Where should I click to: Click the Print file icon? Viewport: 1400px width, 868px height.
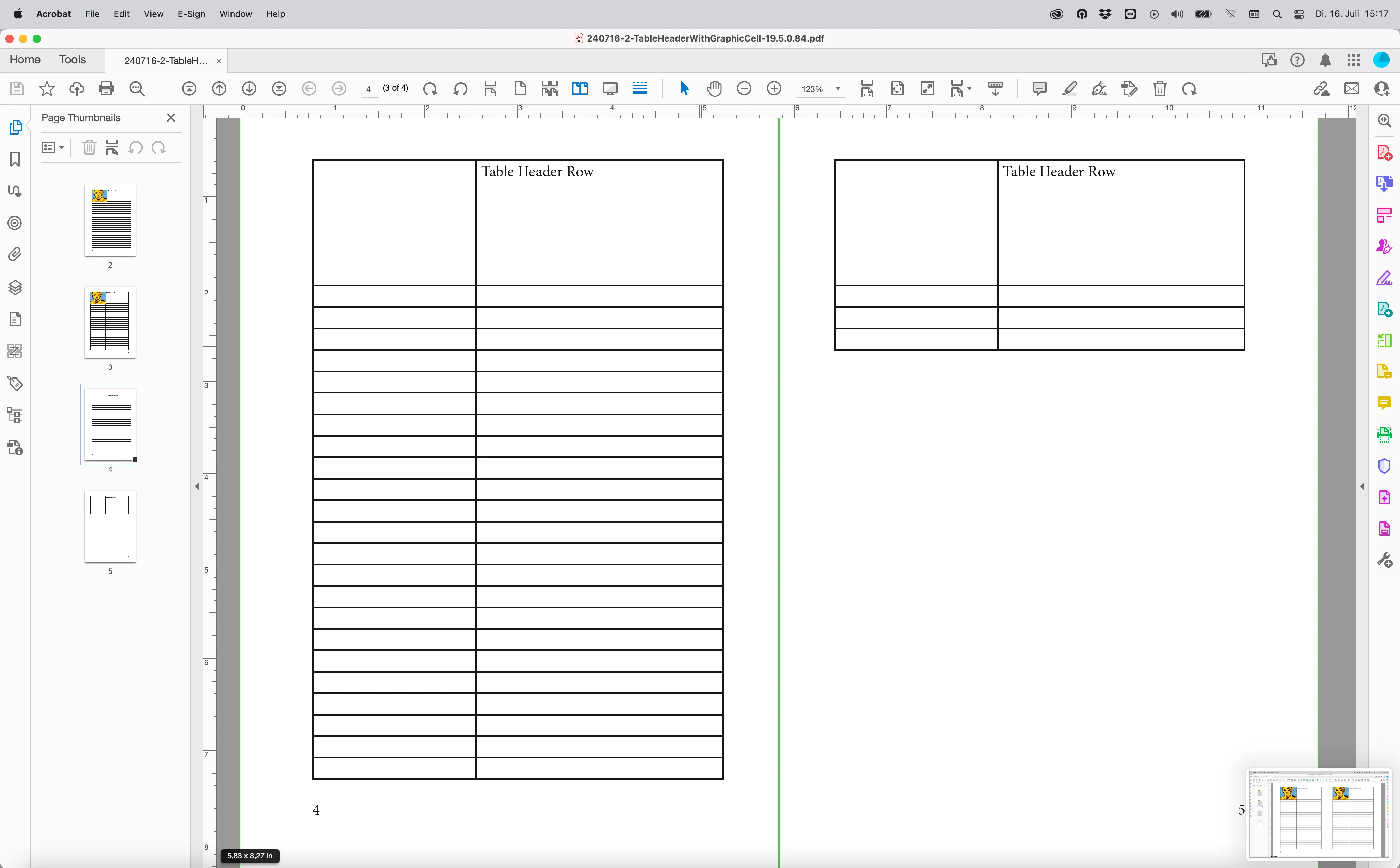106,89
